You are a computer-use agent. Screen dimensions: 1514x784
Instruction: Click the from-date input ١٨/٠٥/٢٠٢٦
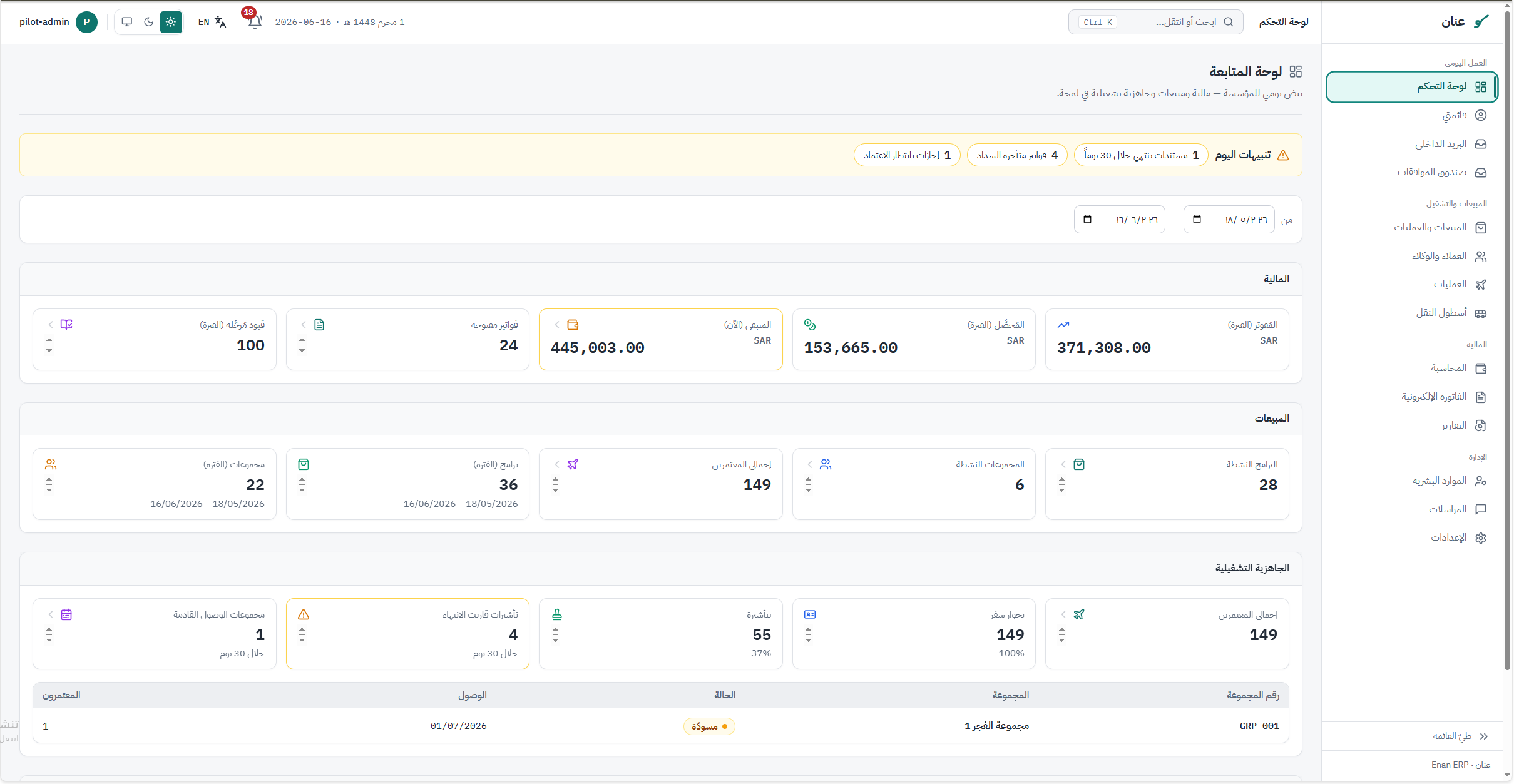tap(1229, 220)
